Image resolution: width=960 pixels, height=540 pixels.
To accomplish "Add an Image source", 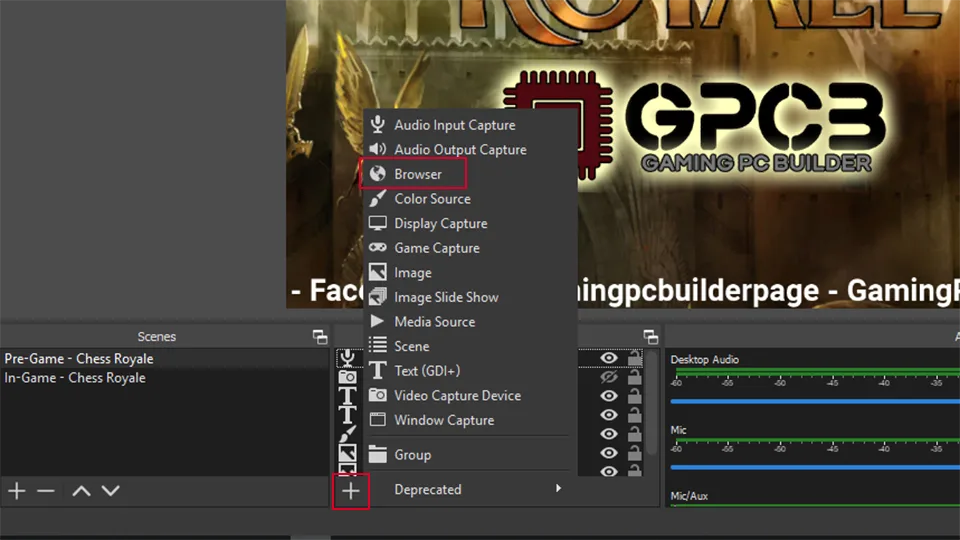I will point(470,272).
